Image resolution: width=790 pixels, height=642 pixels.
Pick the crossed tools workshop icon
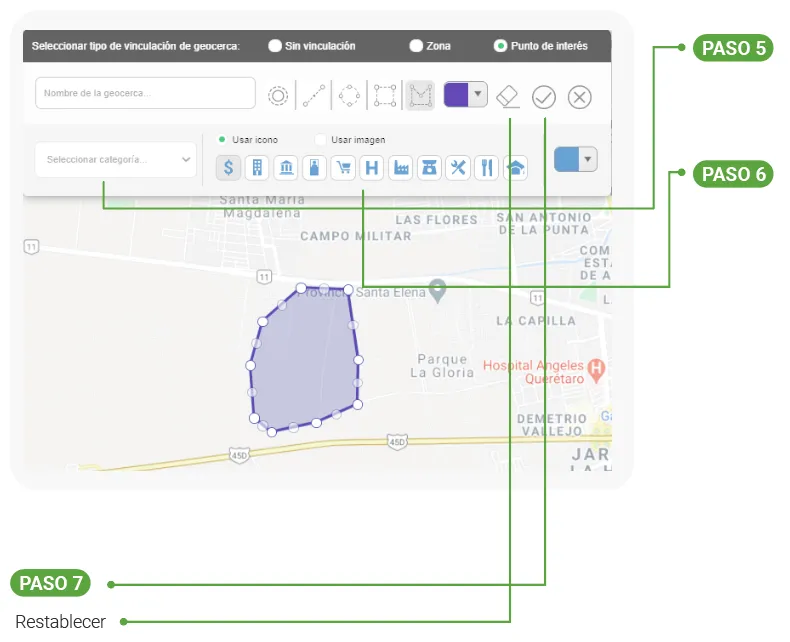[x=458, y=167]
